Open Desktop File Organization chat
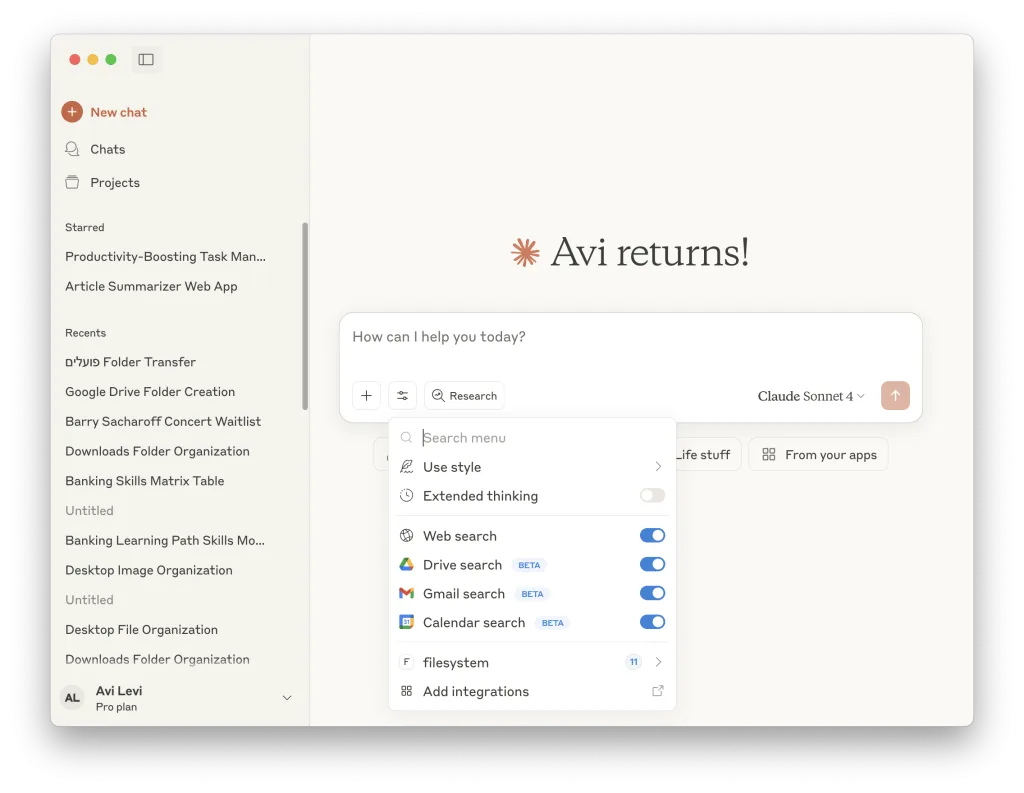The height and width of the screenshot is (793, 1024). pyautogui.click(x=141, y=630)
